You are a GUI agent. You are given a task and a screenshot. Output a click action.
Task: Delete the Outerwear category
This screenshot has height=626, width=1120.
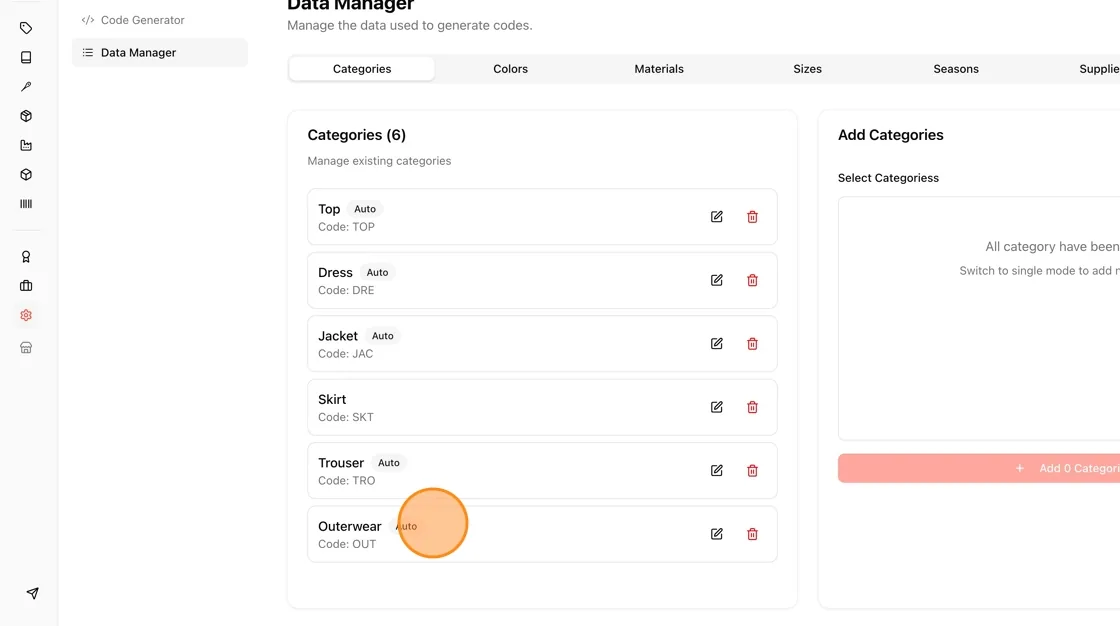[752, 534]
